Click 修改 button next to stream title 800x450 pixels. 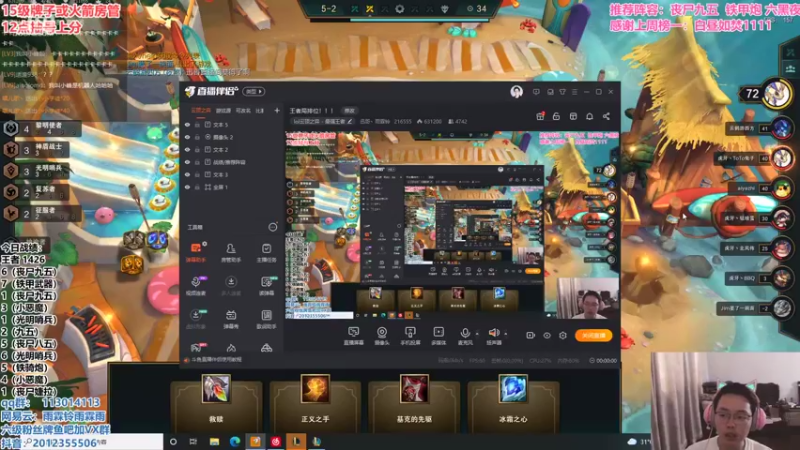click(349, 111)
